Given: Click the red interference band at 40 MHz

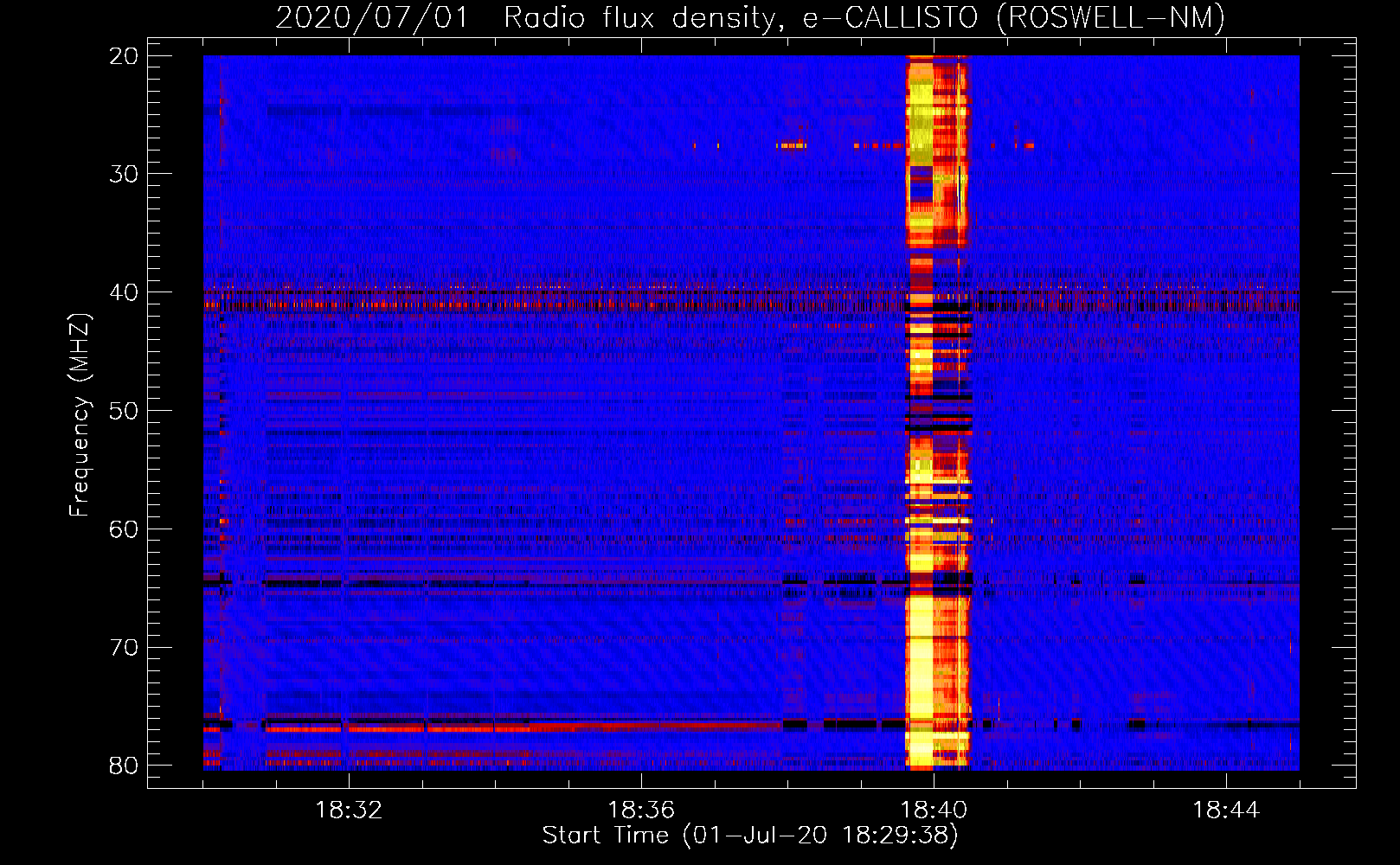Looking at the screenshot, I should point(751,301).
